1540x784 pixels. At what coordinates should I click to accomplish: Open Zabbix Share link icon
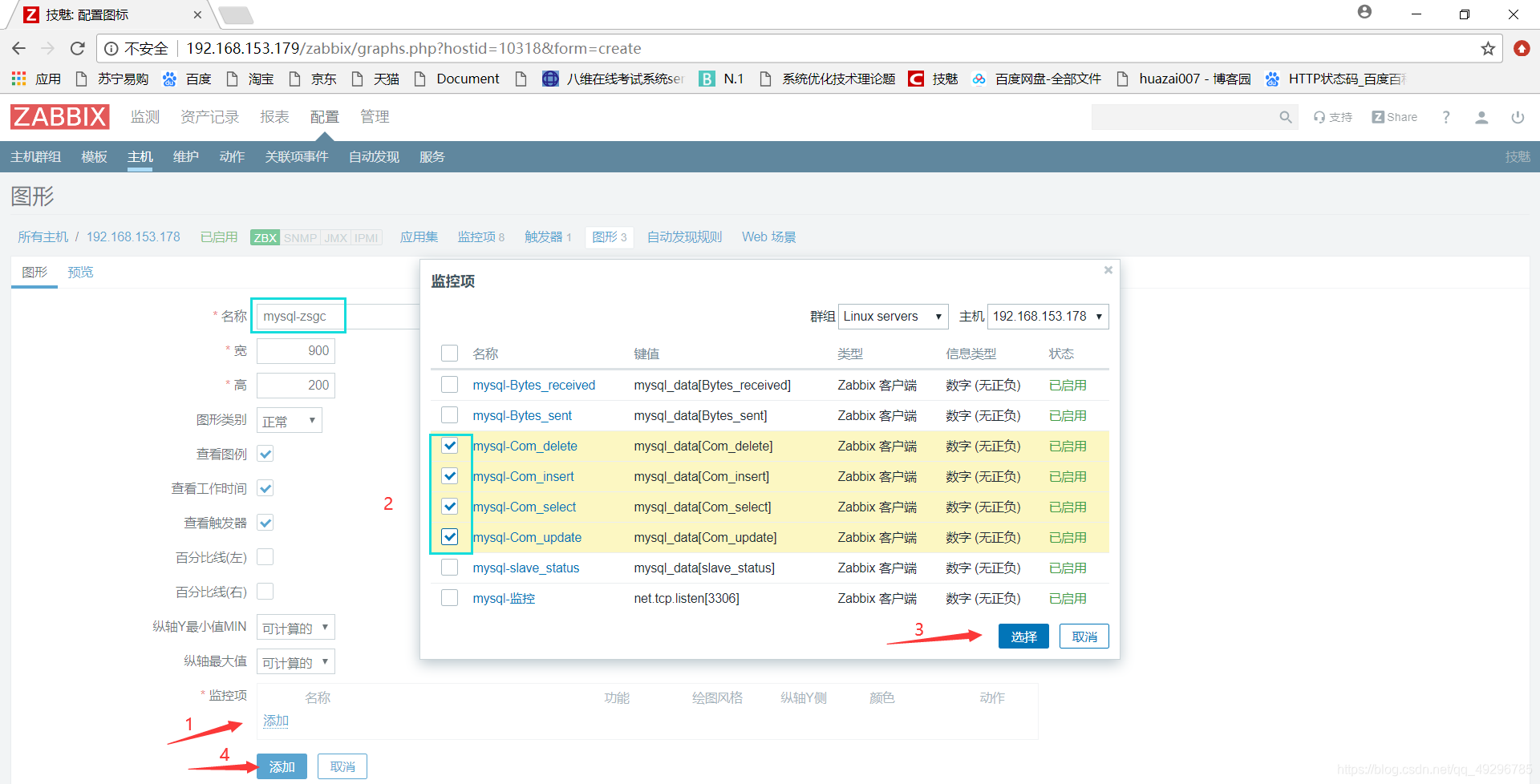pos(1394,117)
